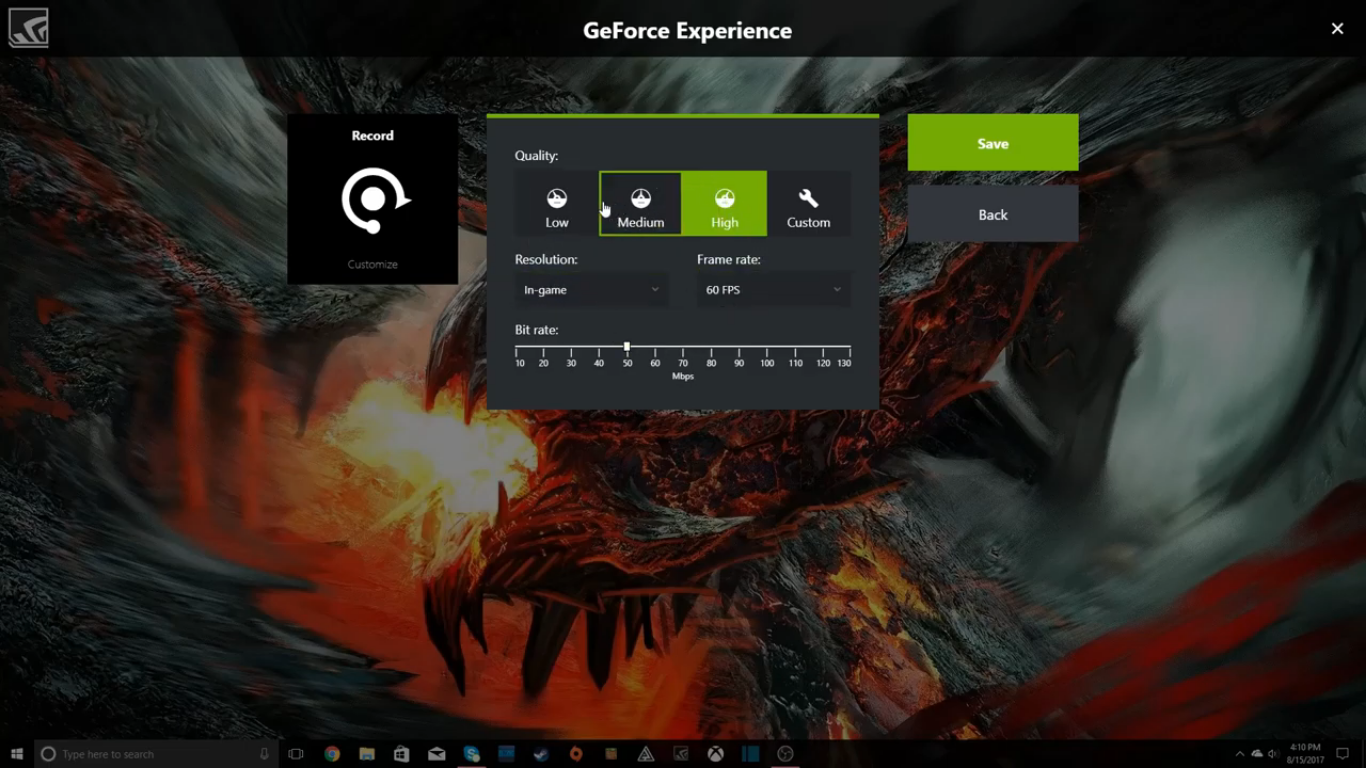
Task: Select Medium recording quality
Action: point(641,204)
